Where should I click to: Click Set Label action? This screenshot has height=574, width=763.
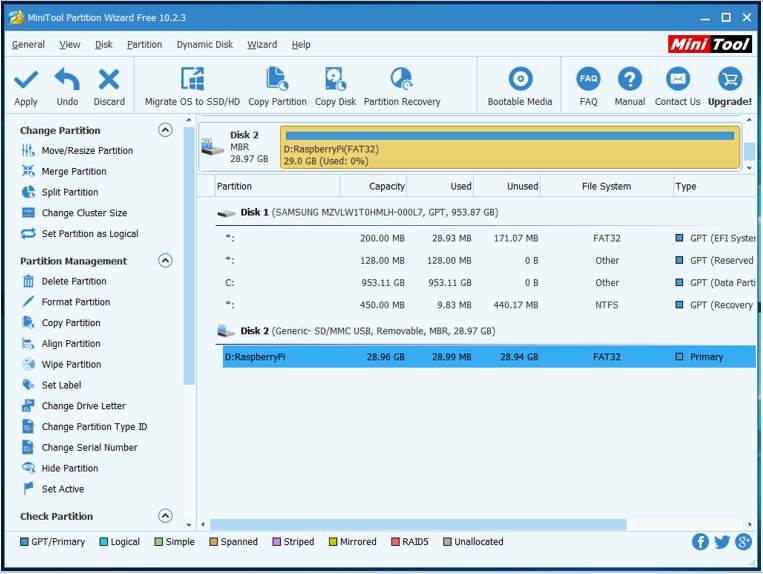61,385
